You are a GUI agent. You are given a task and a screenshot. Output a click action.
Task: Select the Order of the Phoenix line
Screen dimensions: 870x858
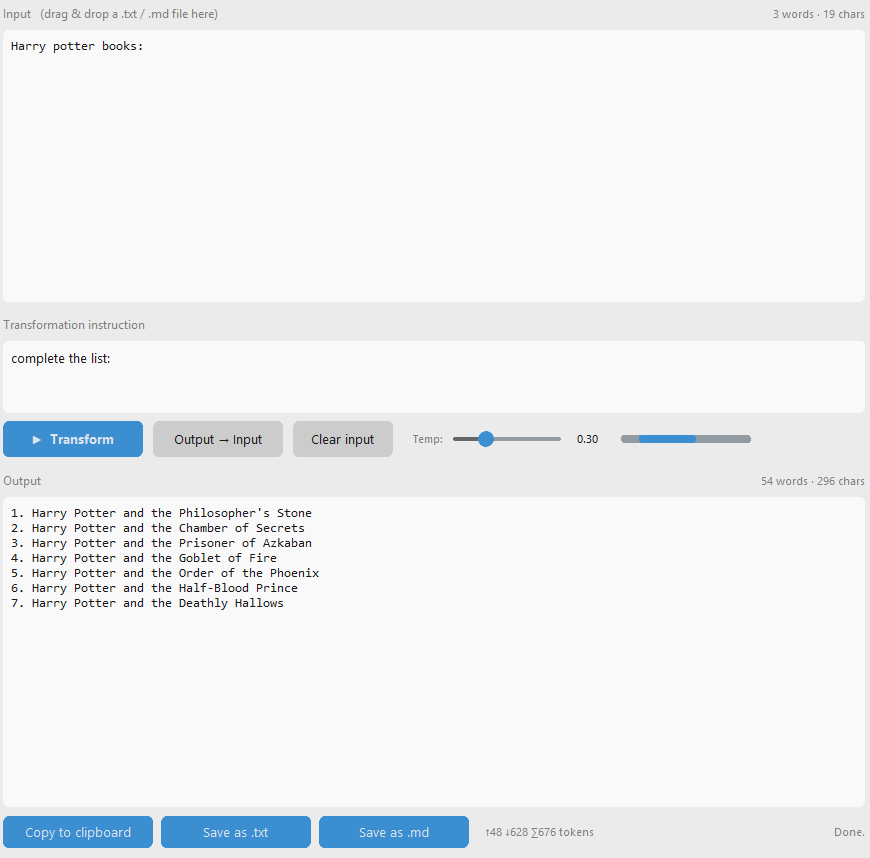pos(165,573)
